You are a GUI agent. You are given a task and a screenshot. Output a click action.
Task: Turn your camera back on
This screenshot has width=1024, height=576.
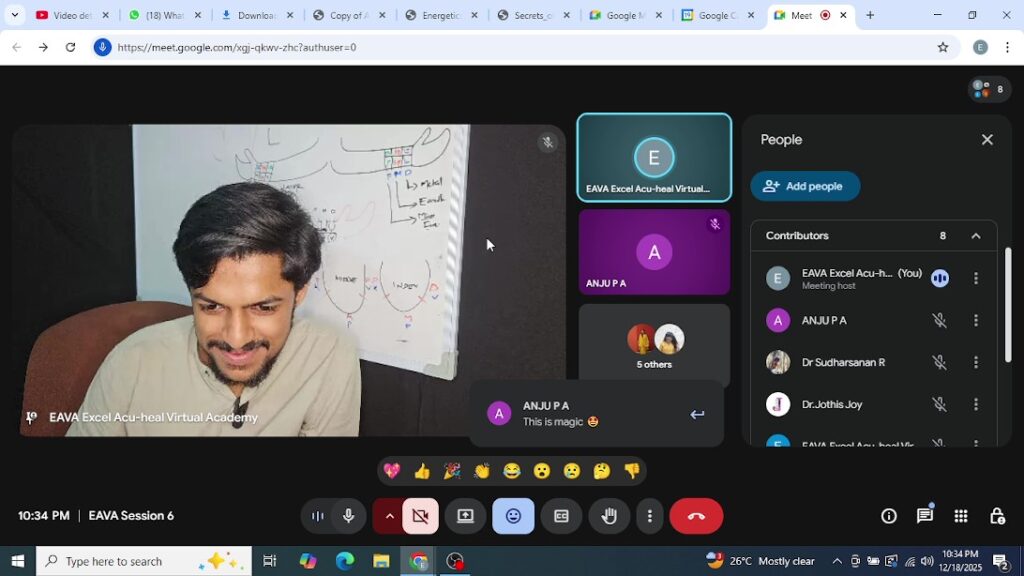click(x=420, y=516)
